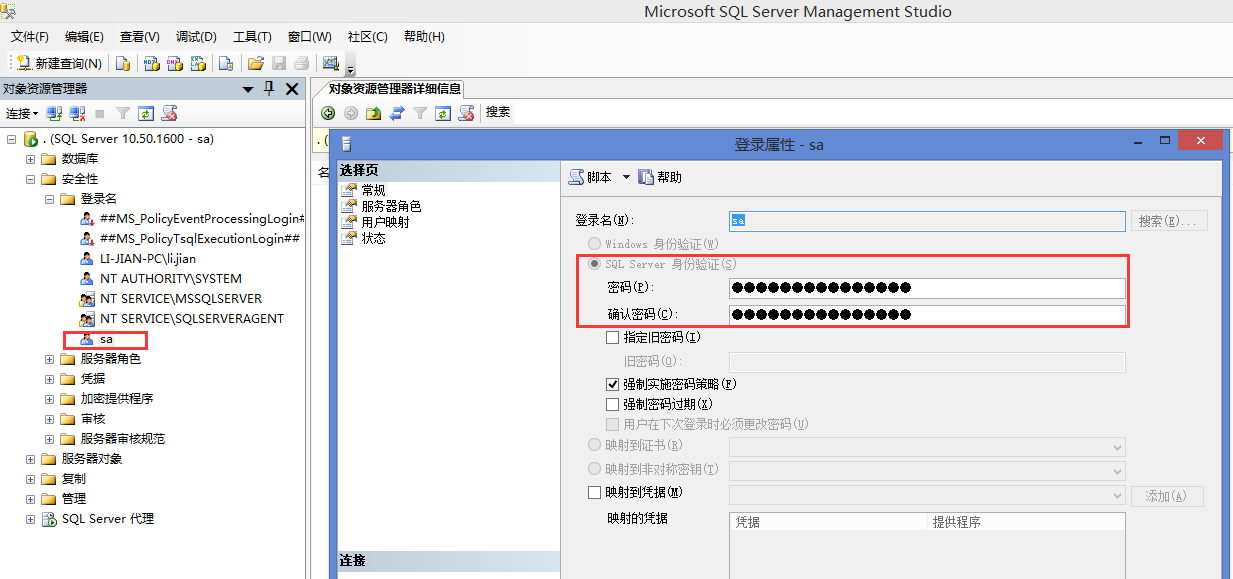Viewport: 1233px width, 579px height.
Task: Click the Disconnect server icon in Object Explorer
Action: (x=76, y=114)
